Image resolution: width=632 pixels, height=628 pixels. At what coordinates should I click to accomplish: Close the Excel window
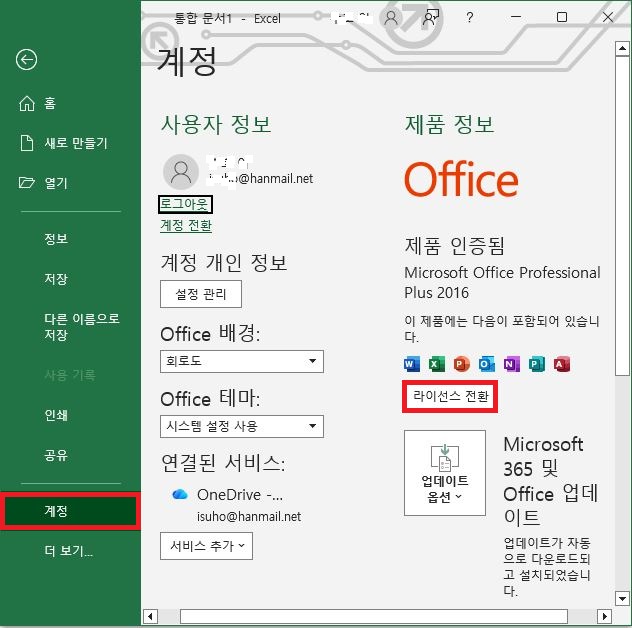(608, 17)
